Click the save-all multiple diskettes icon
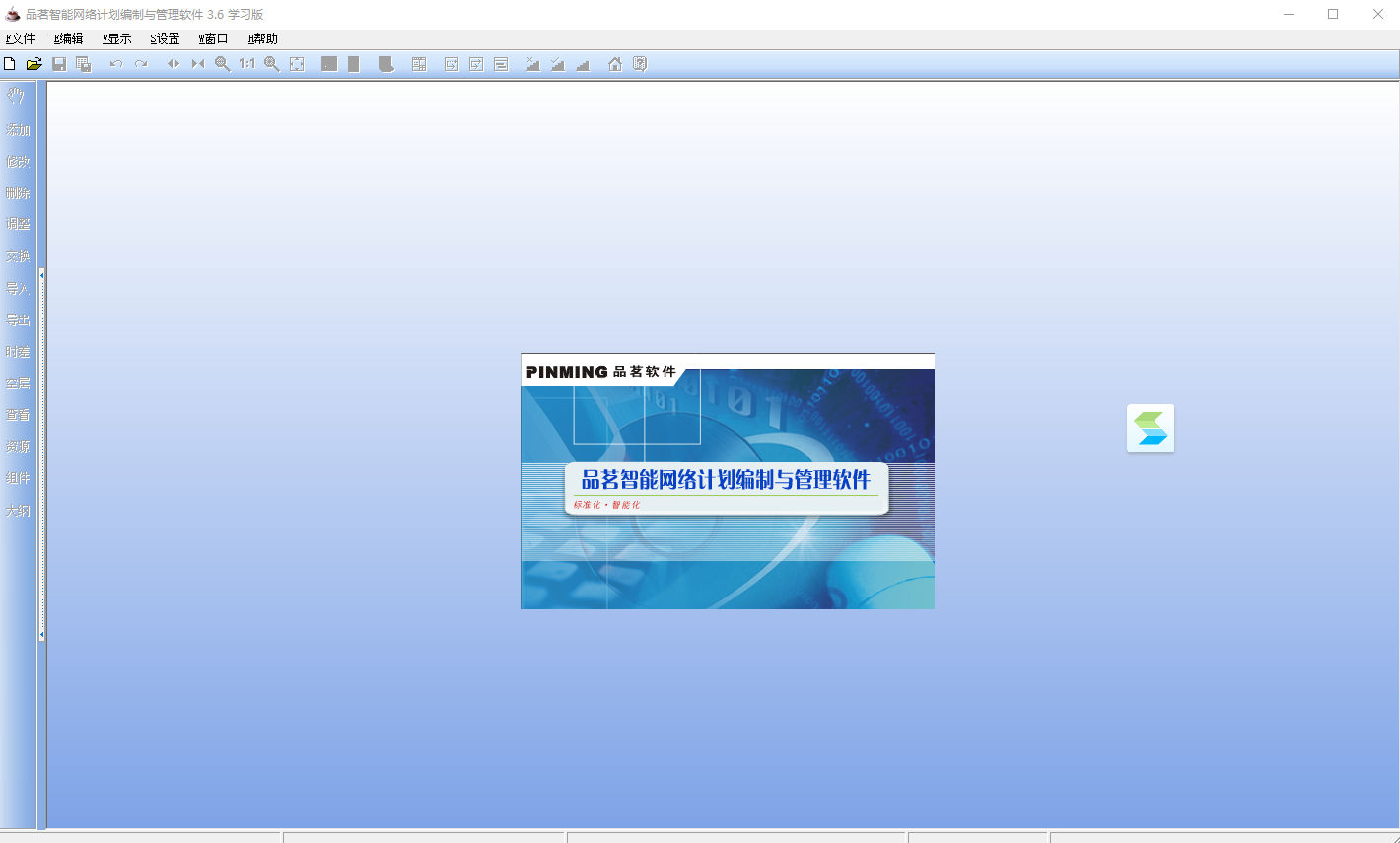1400x843 pixels. click(x=84, y=64)
